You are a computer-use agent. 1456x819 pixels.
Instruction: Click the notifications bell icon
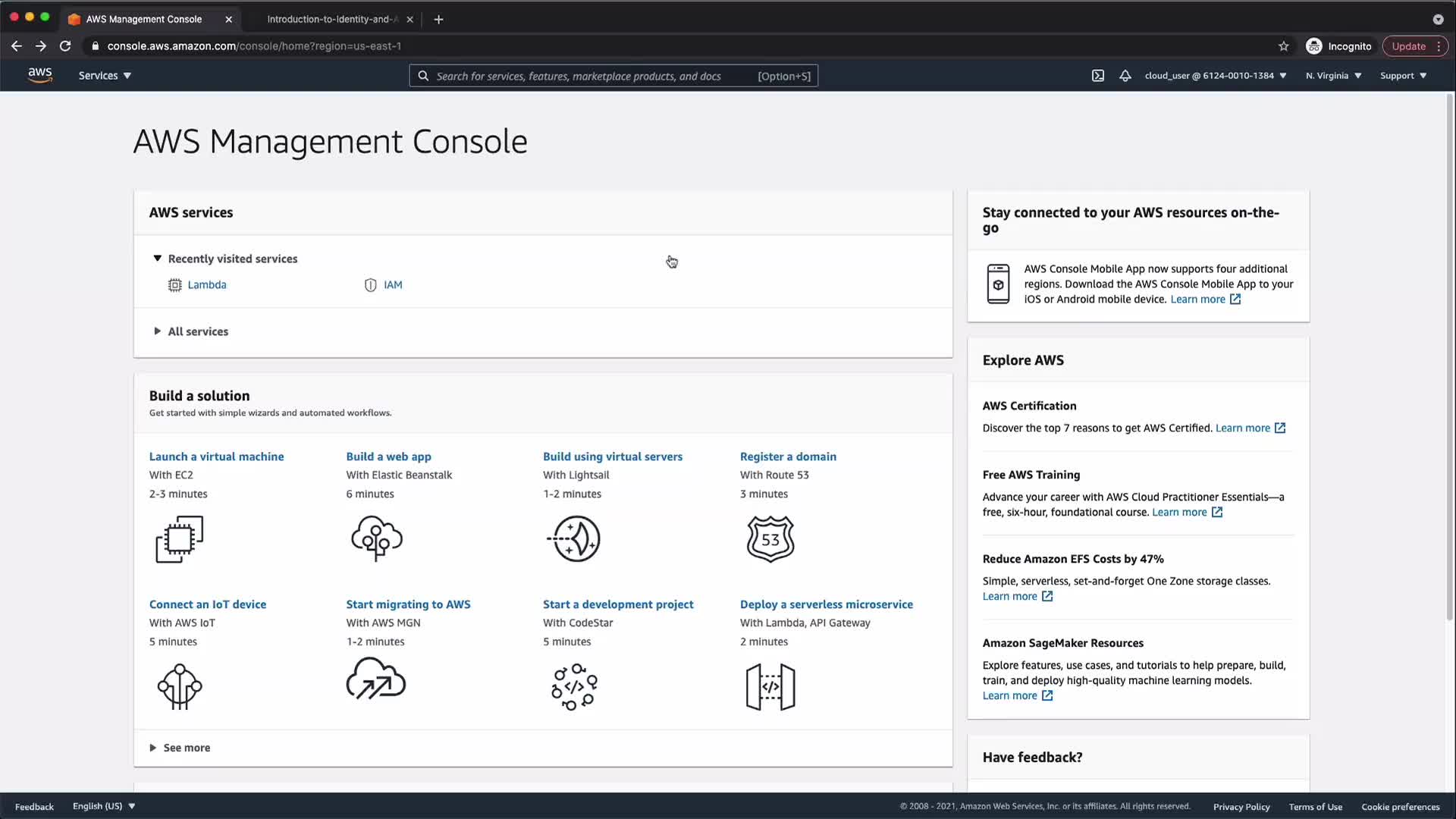click(1125, 76)
